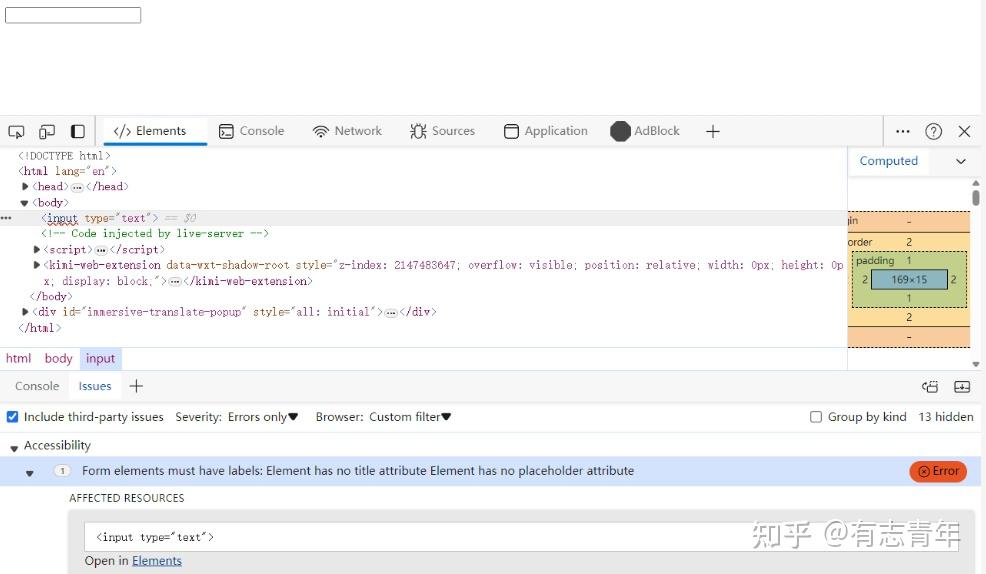Click the ellipsis inside the head tag

tap(77, 187)
